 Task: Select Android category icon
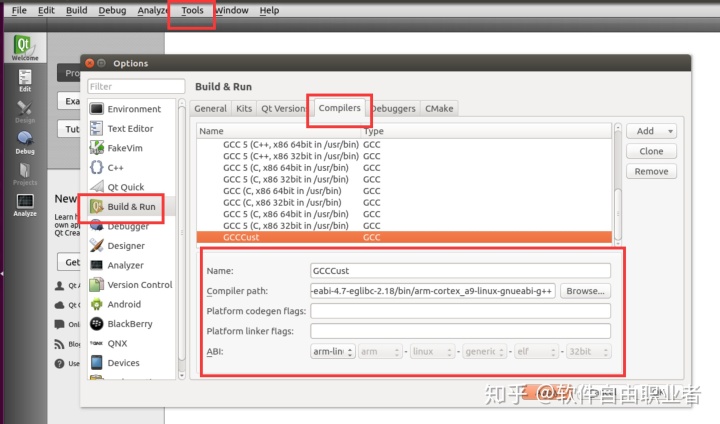click(96, 304)
